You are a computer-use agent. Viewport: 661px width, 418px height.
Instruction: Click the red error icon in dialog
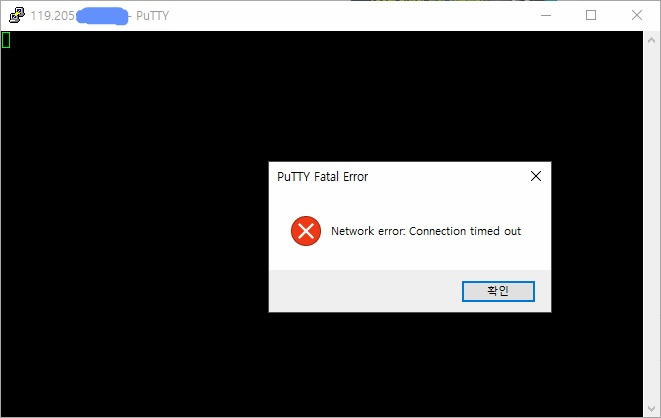coord(306,231)
